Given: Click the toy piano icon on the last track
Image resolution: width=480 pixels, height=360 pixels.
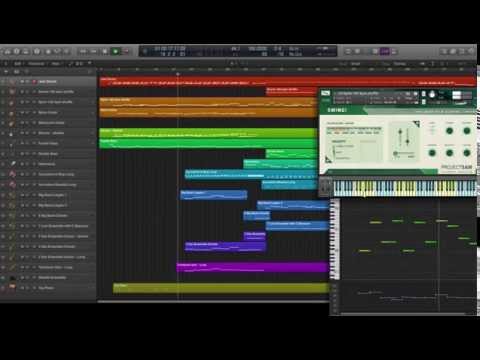Looking at the screenshot, I should click(x=12, y=287).
